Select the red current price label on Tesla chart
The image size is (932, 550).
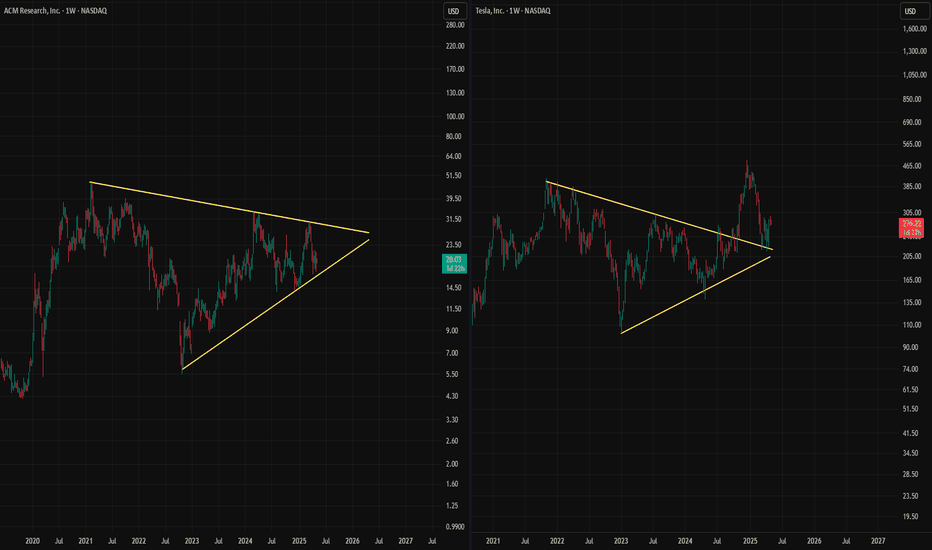(x=911, y=228)
